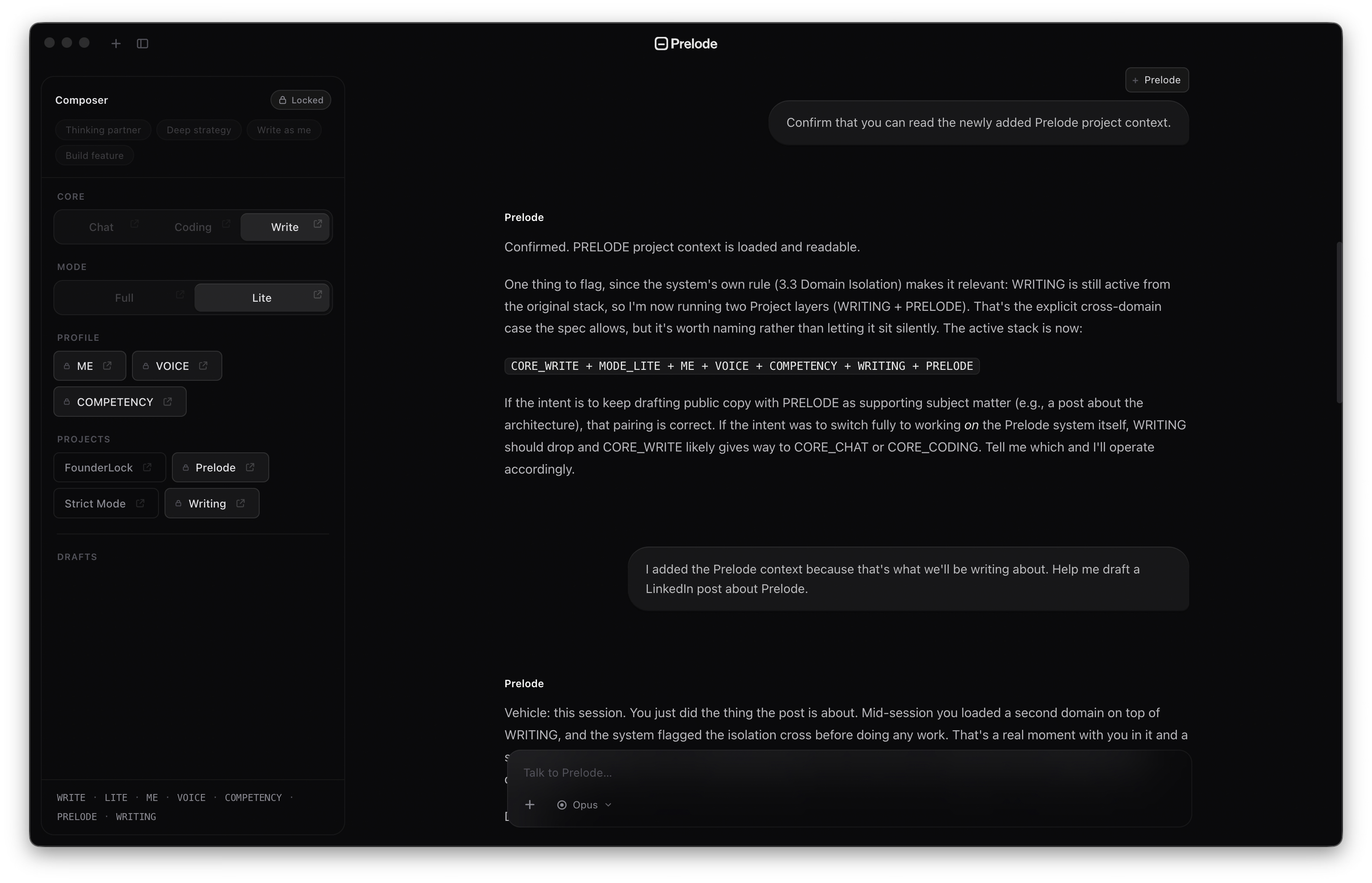Open the Prelode project external link icon
This screenshot has height=883, width=1372.
(x=250, y=467)
